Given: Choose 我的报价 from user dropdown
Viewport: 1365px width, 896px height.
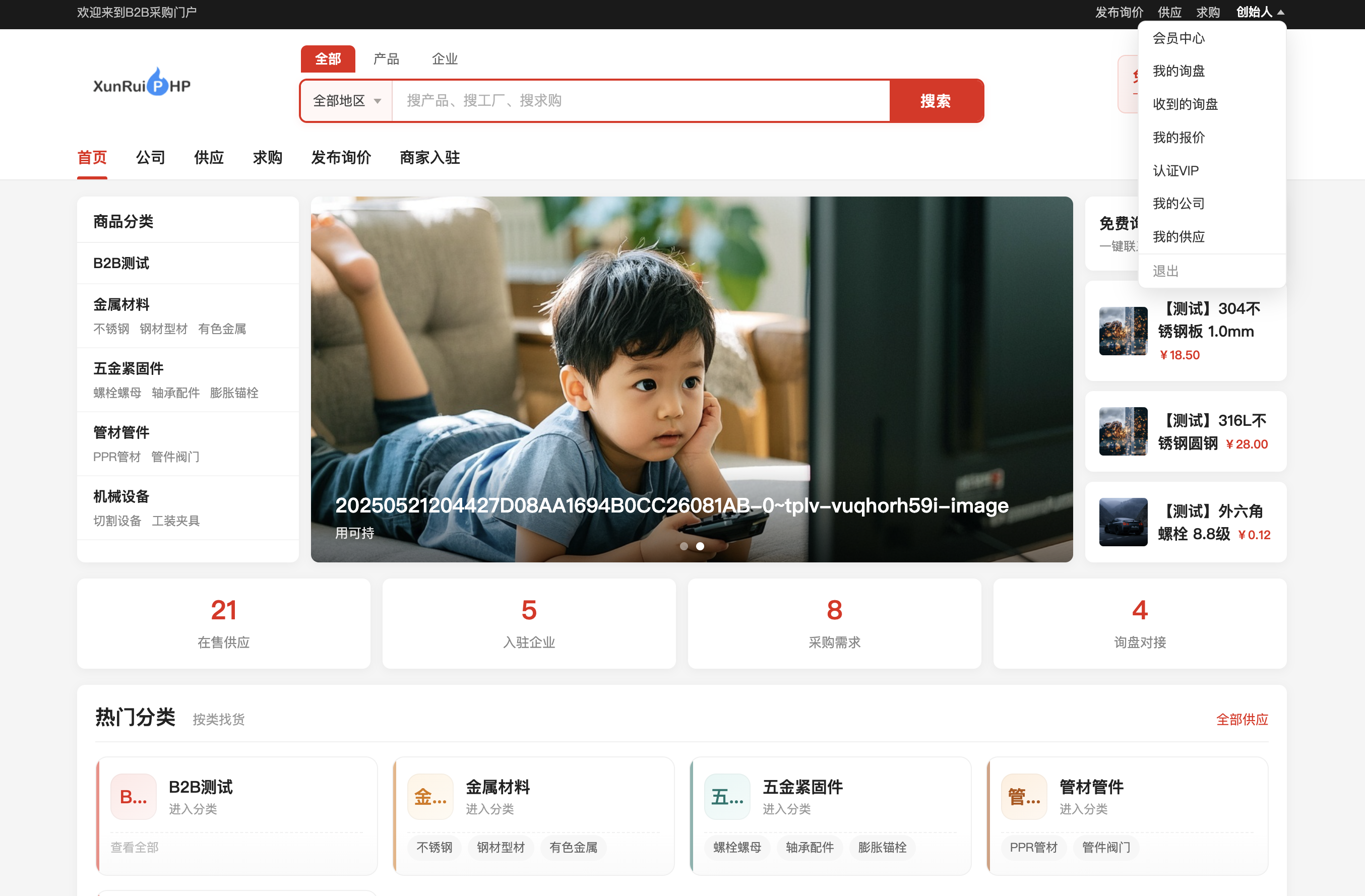Looking at the screenshot, I should 1211,138.
